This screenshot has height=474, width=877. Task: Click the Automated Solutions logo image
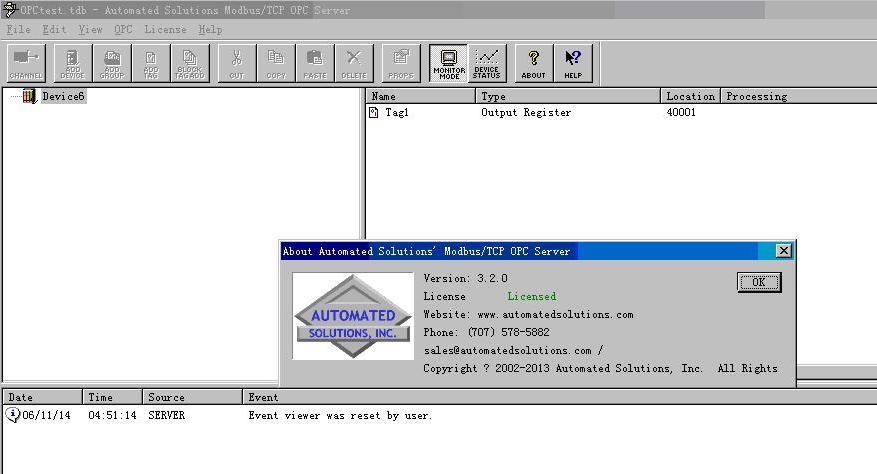pos(353,316)
